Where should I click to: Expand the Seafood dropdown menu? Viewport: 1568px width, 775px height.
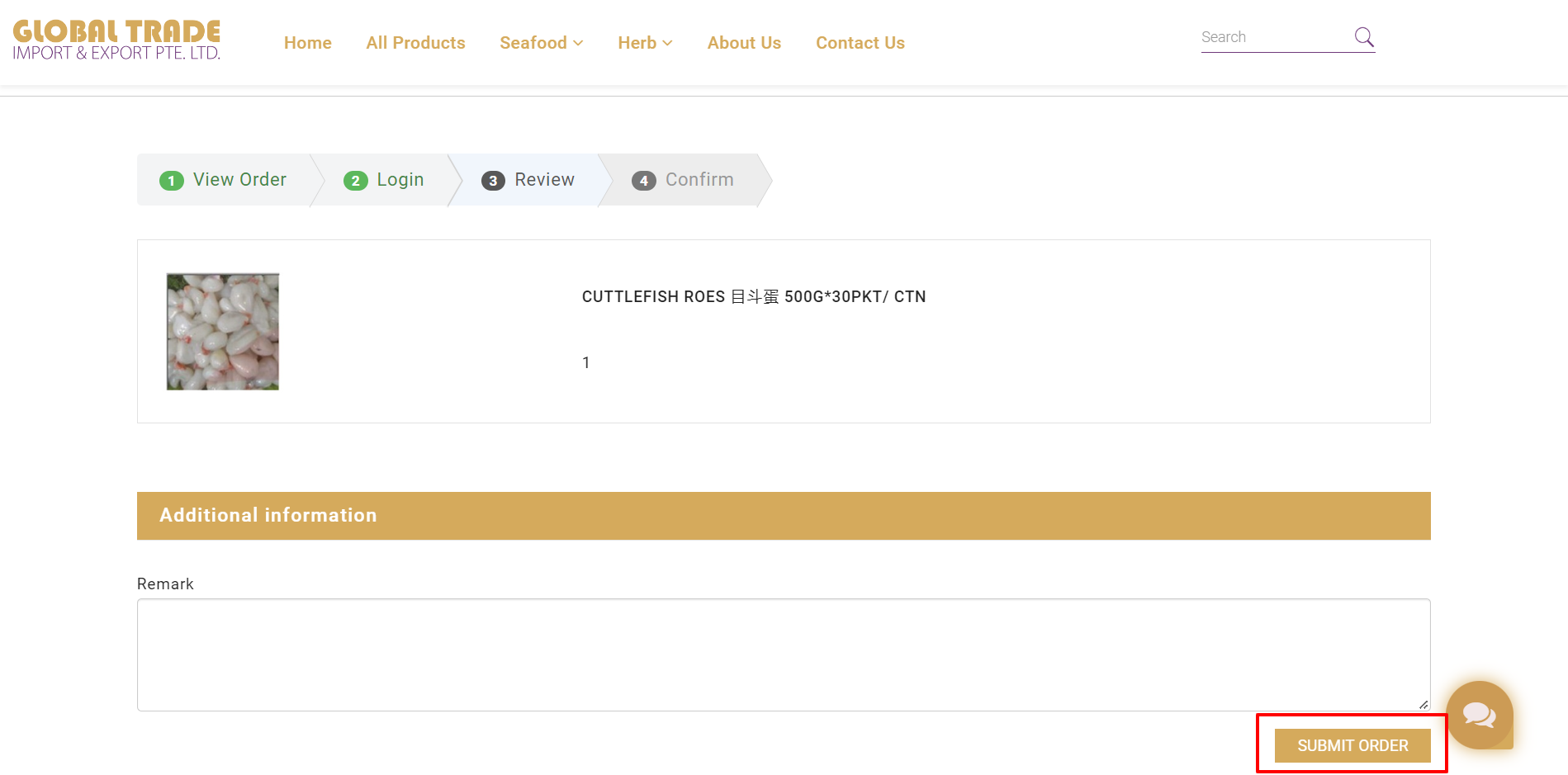pyautogui.click(x=541, y=43)
